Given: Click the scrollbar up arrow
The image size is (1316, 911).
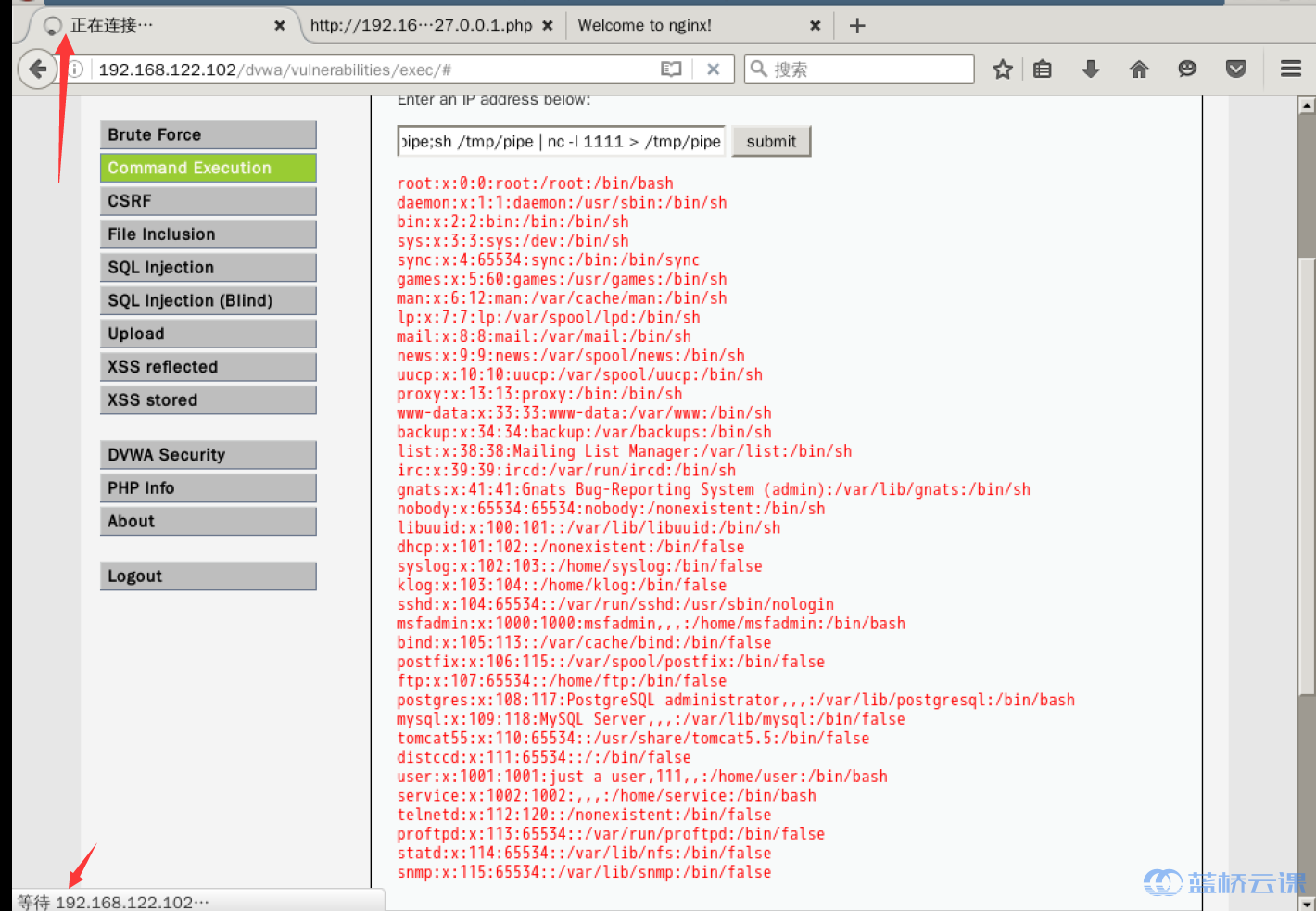Looking at the screenshot, I should tap(1307, 105).
